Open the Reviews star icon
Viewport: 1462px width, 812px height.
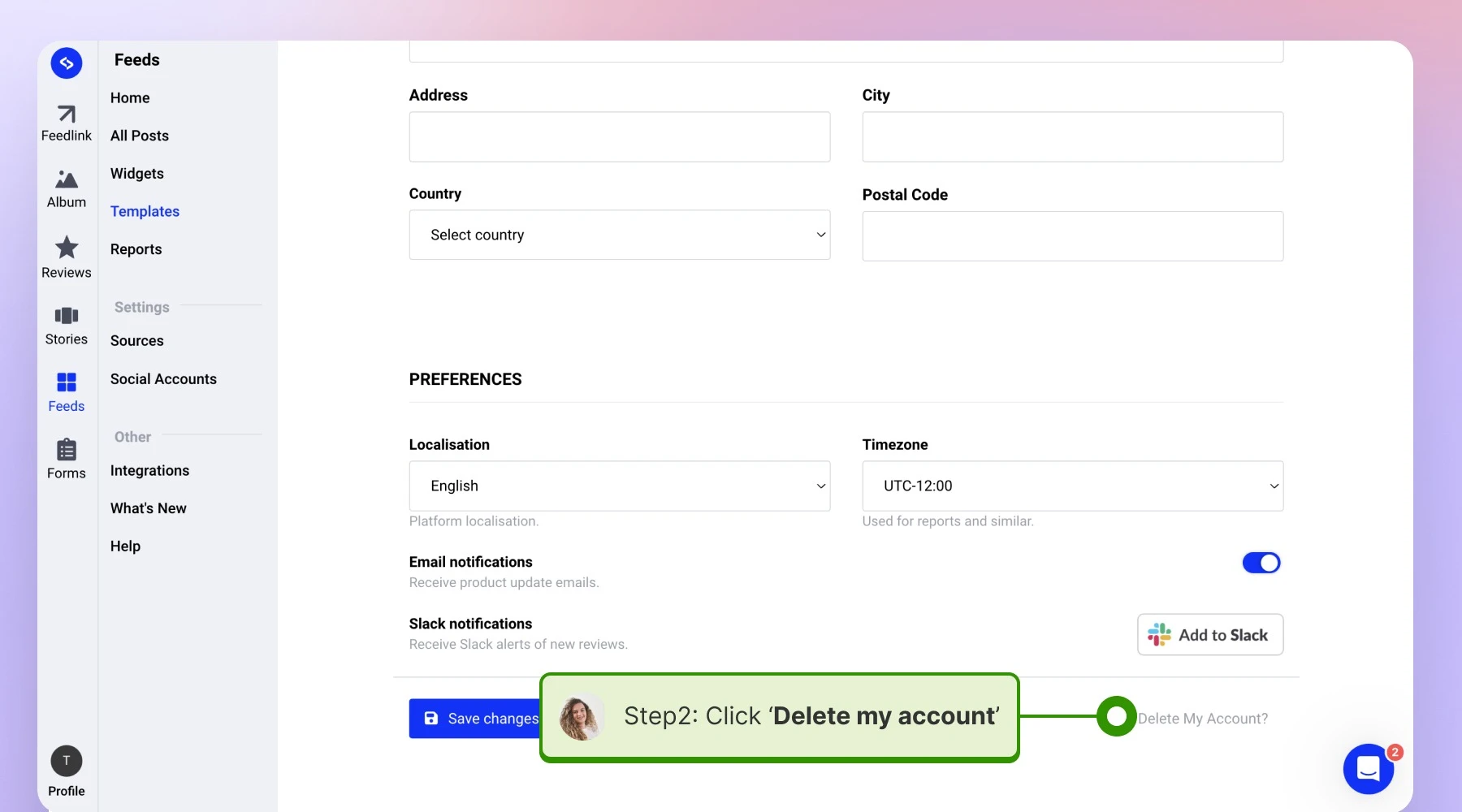67,247
